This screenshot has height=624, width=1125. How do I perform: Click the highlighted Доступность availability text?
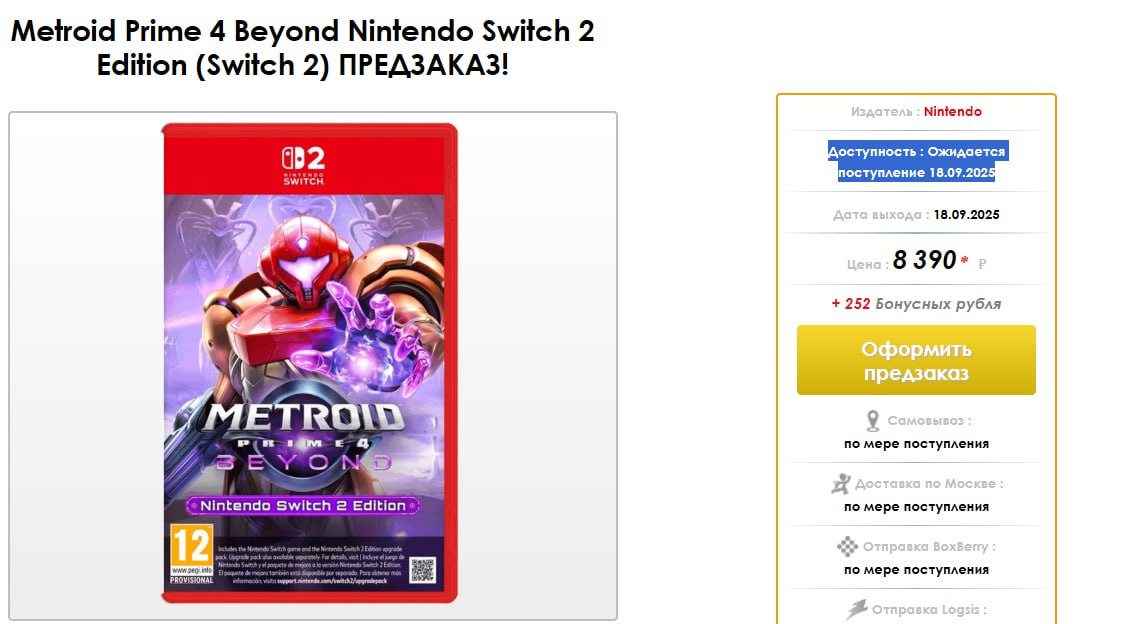(x=916, y=162)
